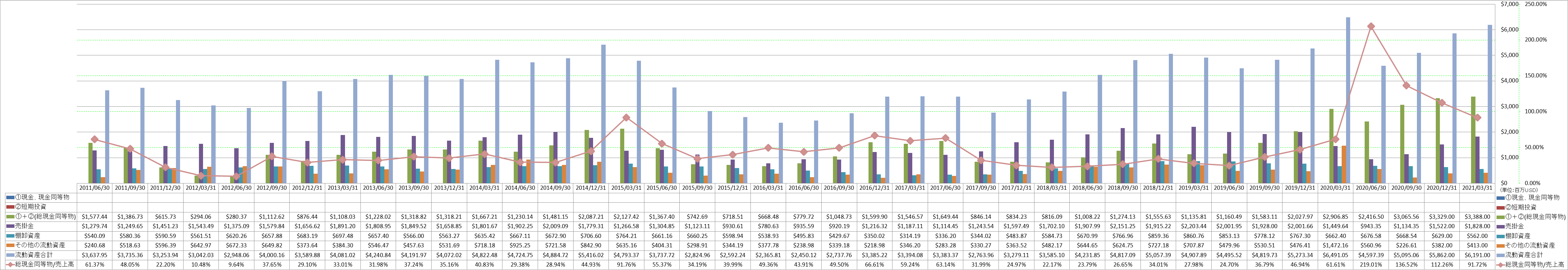The height and width of the screenshot is (270, 1568).
Task: Select the $6,191.00 cell under 2021/03/31
Action: click(1477, 256)
